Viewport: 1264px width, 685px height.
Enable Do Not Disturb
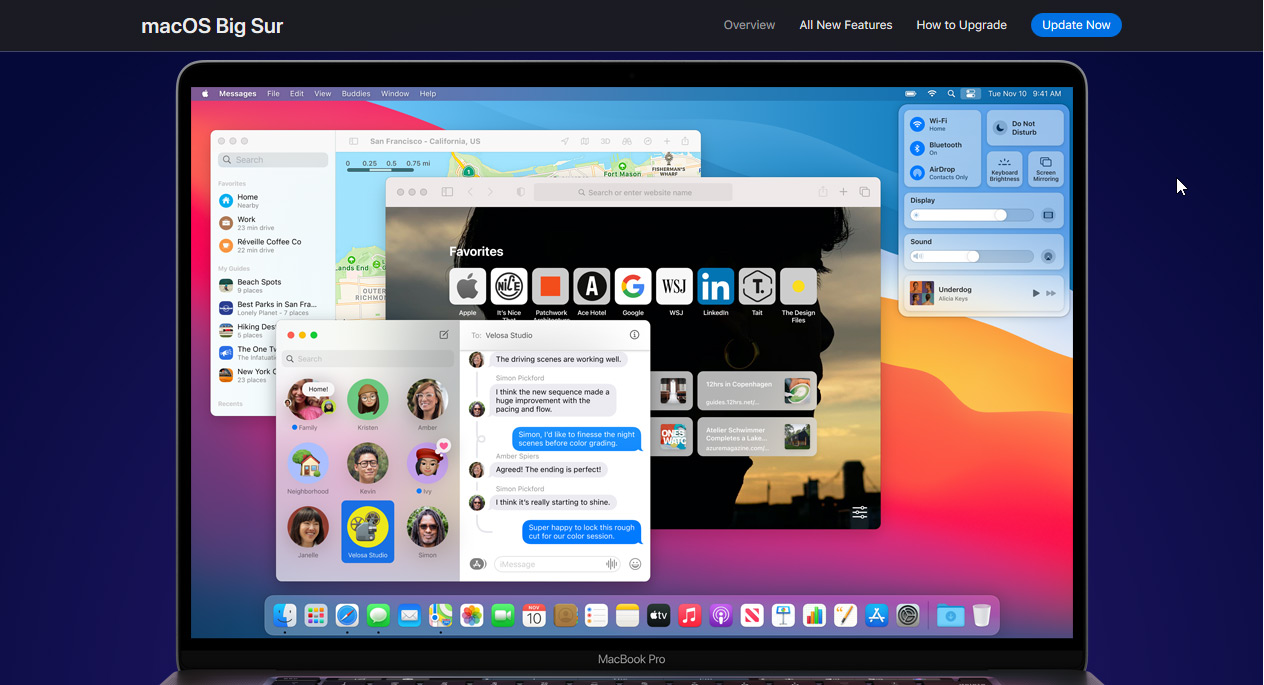pyautogui.click(x=1025, y=128)
